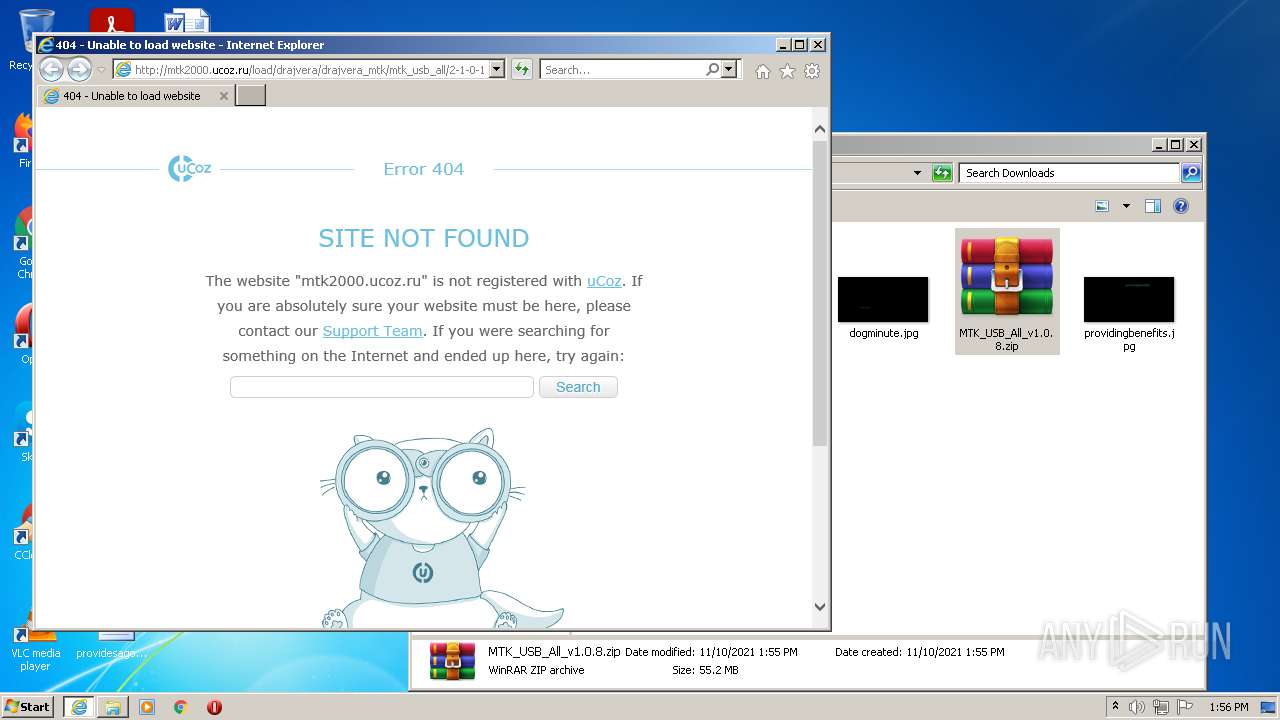Click the Internet Explorer address bar URL
The height and width of the screenshot is (720, 1280).
[309, 70]
